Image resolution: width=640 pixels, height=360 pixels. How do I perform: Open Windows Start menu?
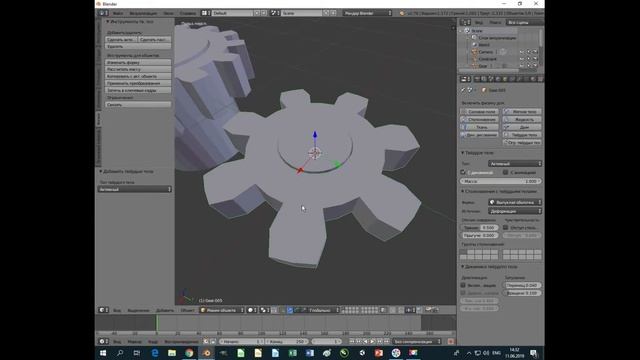(x=103, y=353)
